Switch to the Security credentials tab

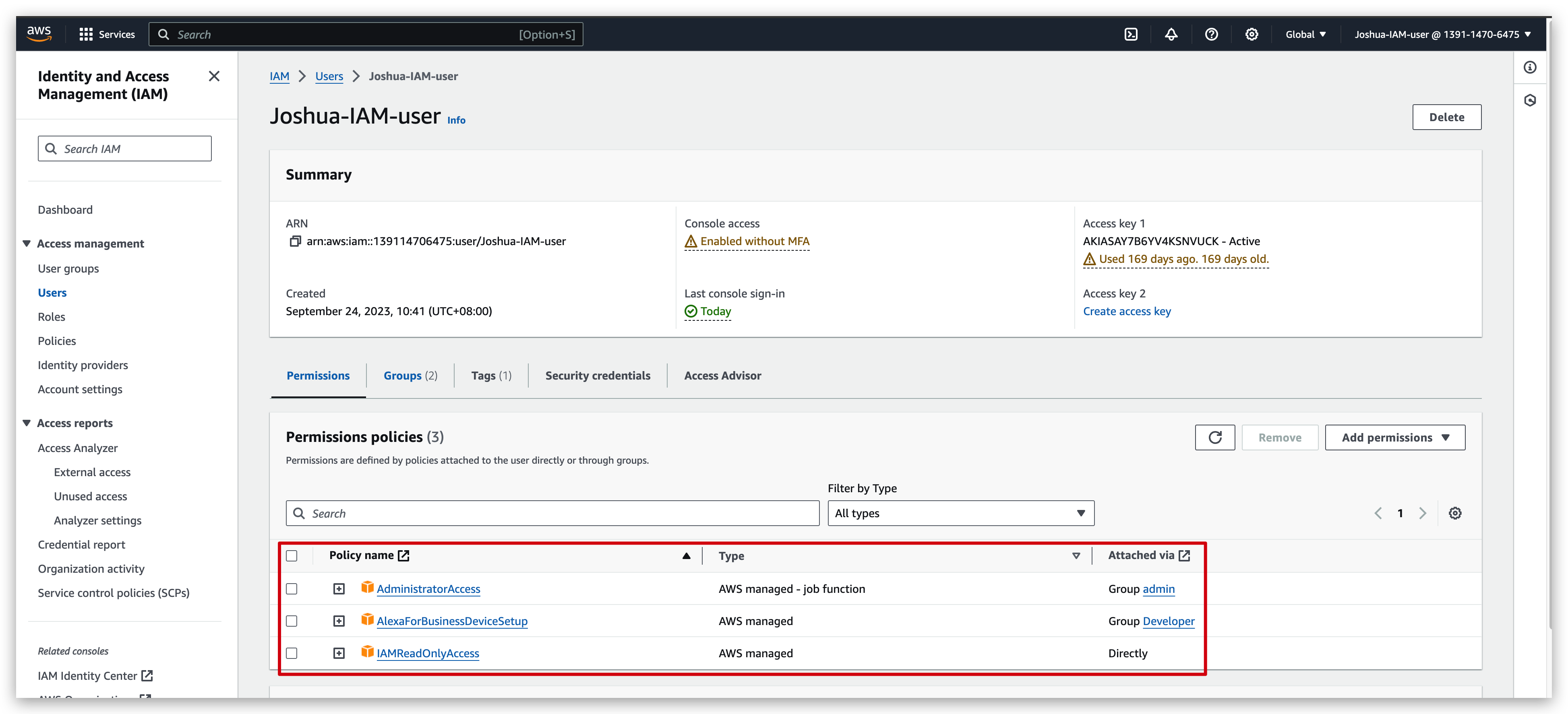tap(597, 375)
